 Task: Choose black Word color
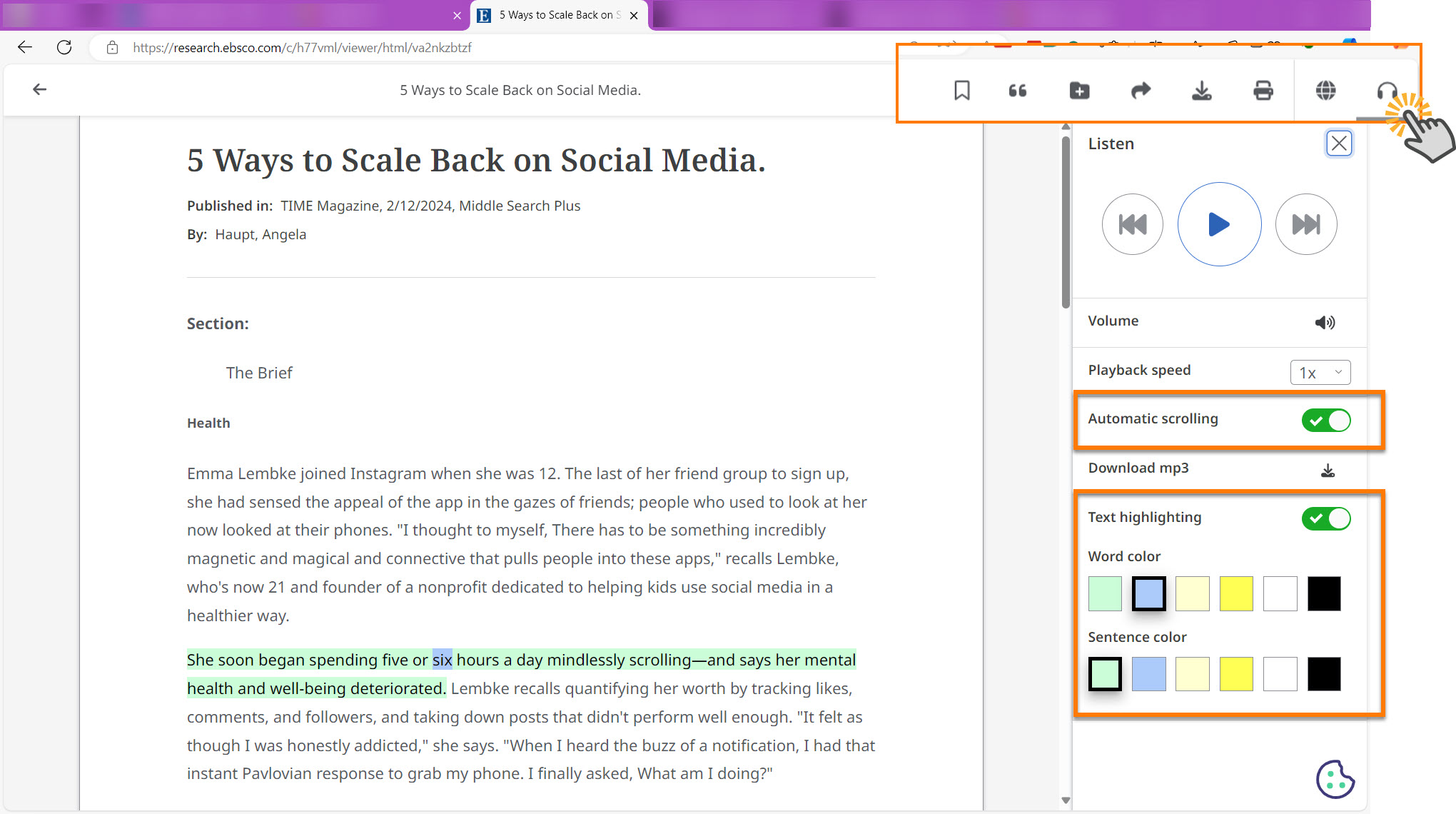1324,593
